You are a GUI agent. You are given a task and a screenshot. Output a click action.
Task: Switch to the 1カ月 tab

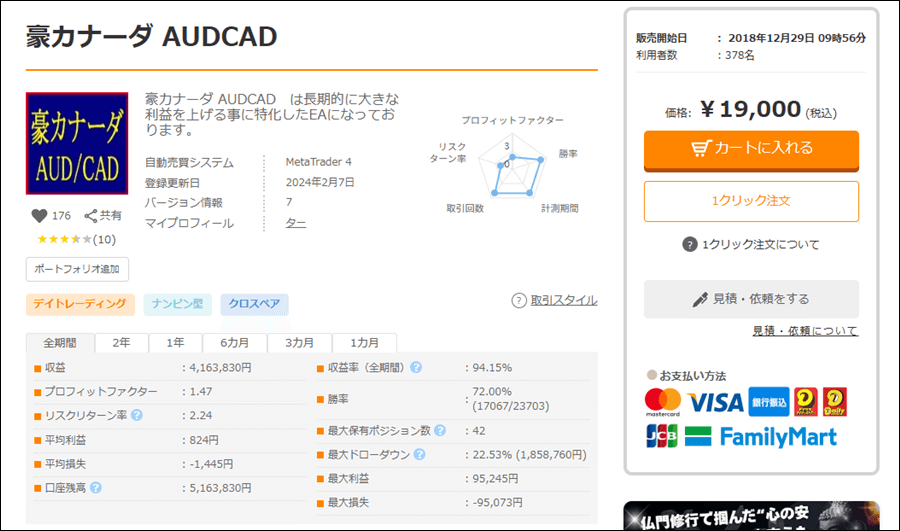(364, 343)
